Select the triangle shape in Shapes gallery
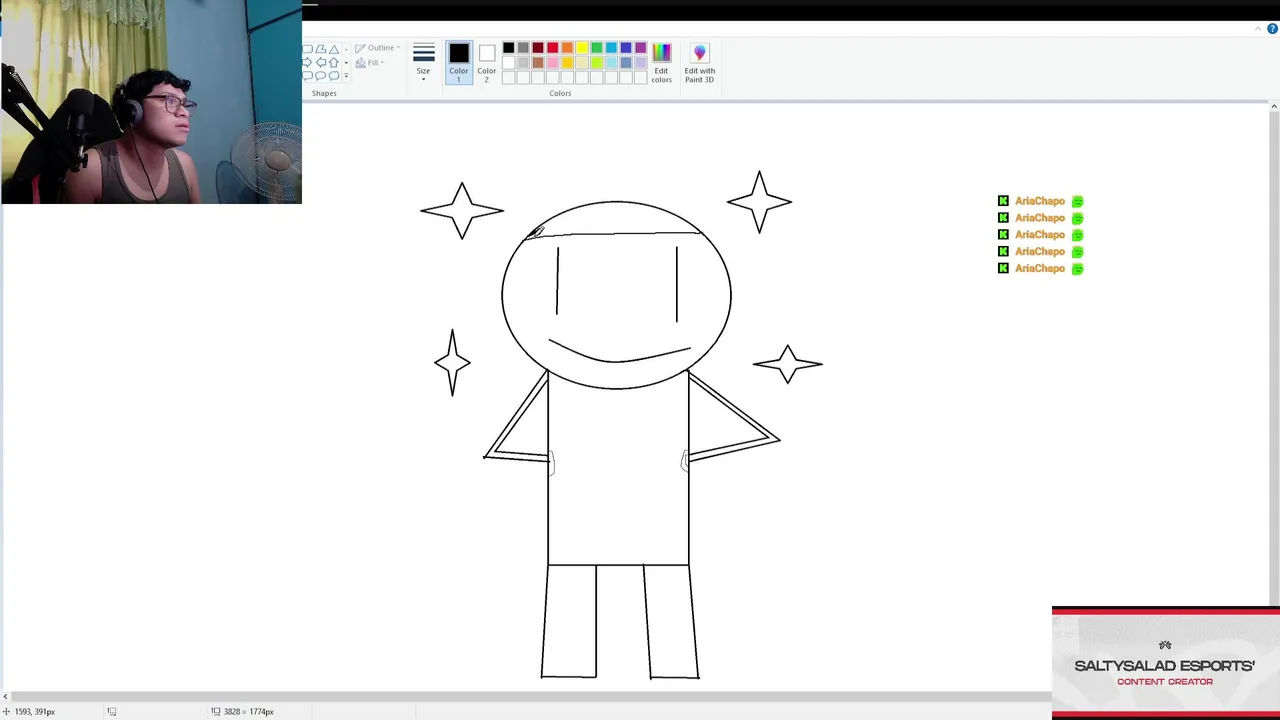The height and width of the screenshot is (720, 1280). [x=334, y=49]
